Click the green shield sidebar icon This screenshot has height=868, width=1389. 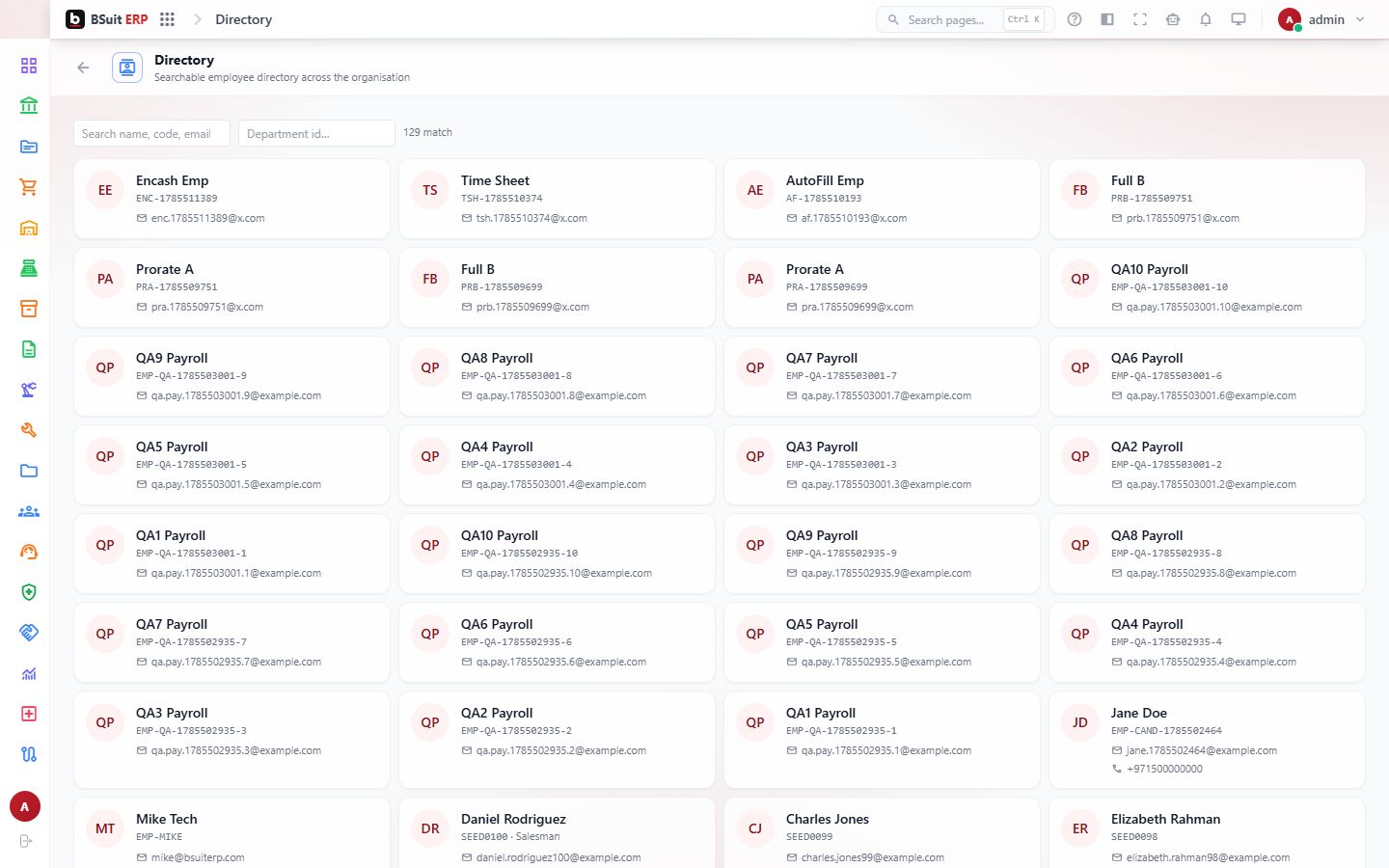click(29, 592)
